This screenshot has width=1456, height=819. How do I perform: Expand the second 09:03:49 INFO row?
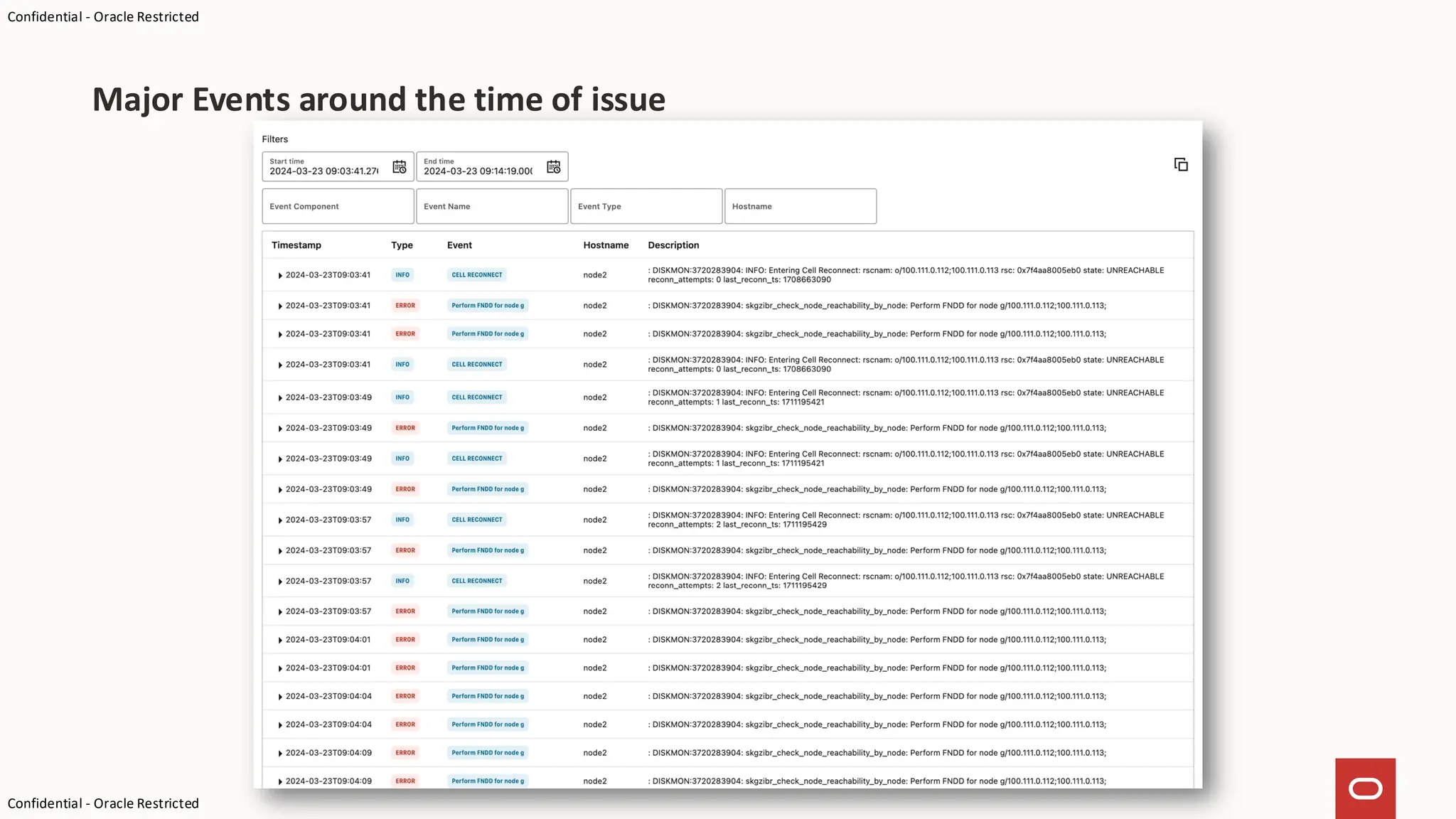[x=280, y=459]
